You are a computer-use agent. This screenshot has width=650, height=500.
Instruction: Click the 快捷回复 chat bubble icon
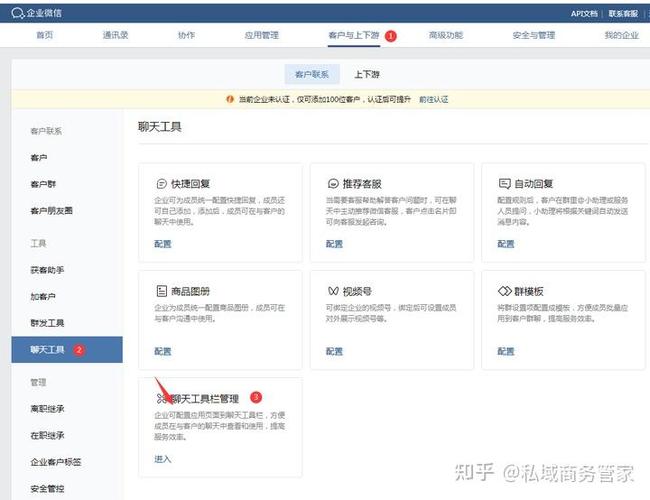click(162, 184)
